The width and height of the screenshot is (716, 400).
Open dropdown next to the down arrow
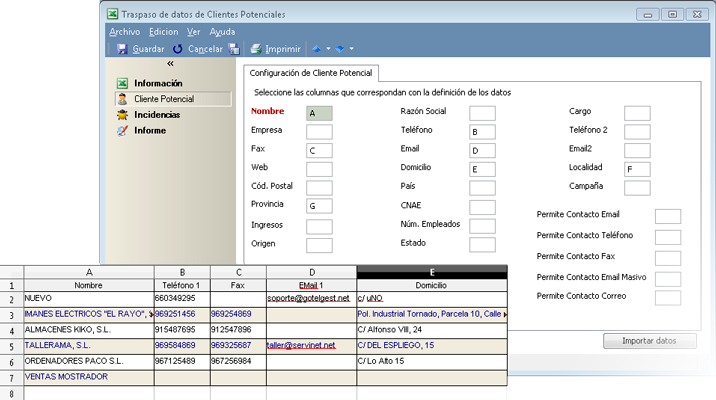coord(352,49)
